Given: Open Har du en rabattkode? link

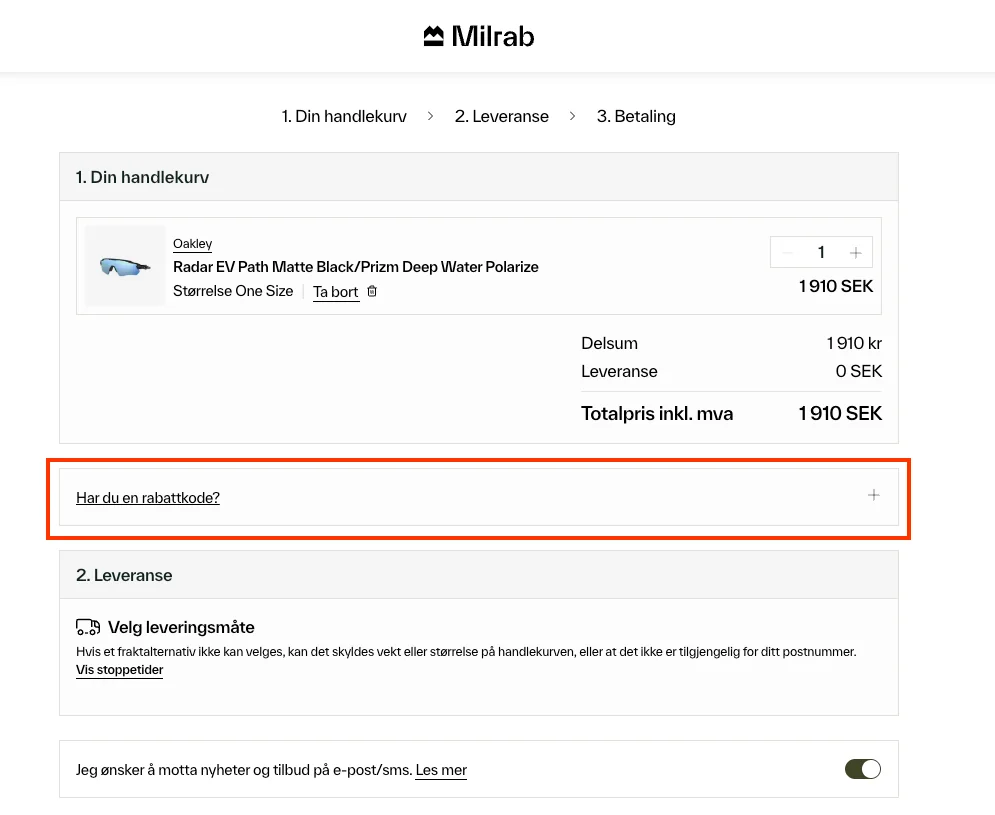Looking at the screenshot, I should [148, 498].
